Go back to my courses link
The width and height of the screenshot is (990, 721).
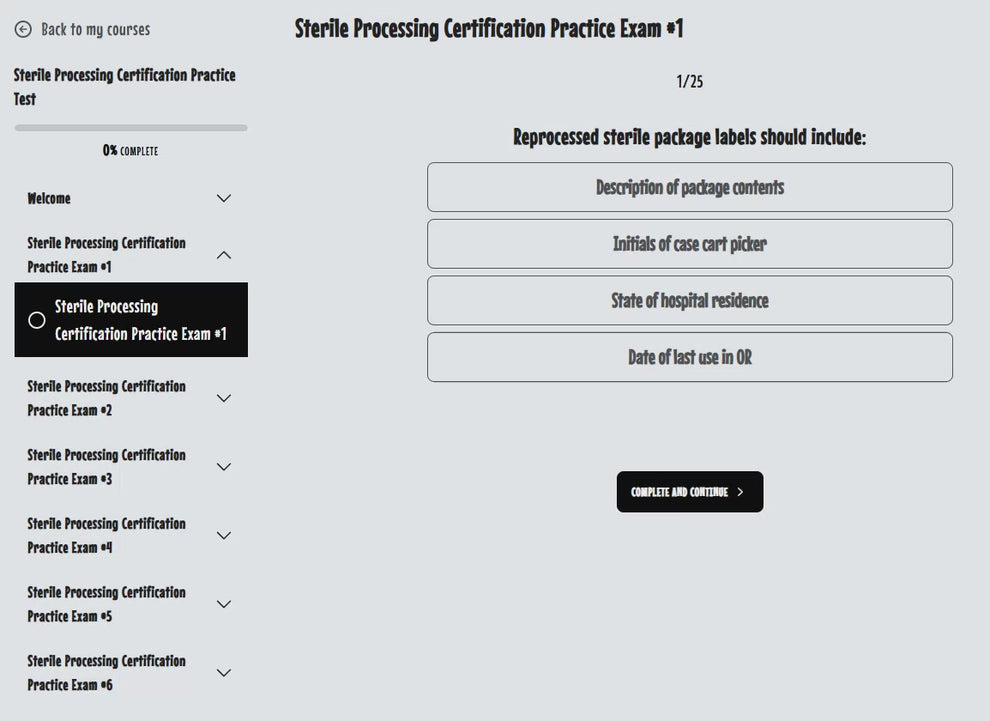point(95,30)
